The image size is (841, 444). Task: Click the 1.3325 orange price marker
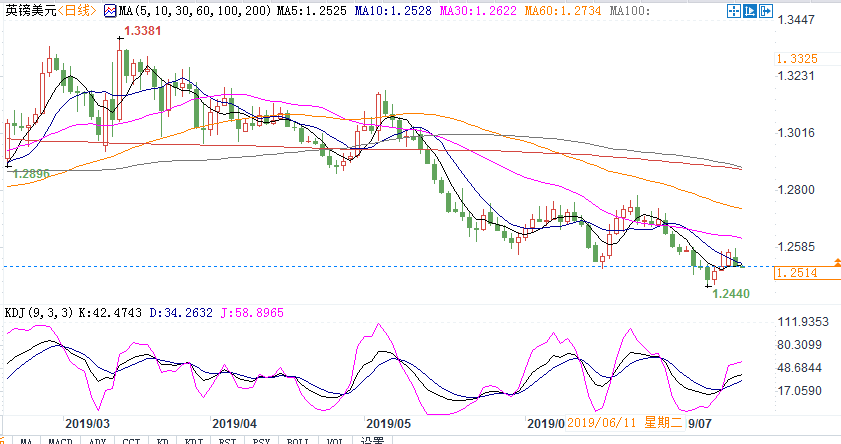tap(798, 58)
